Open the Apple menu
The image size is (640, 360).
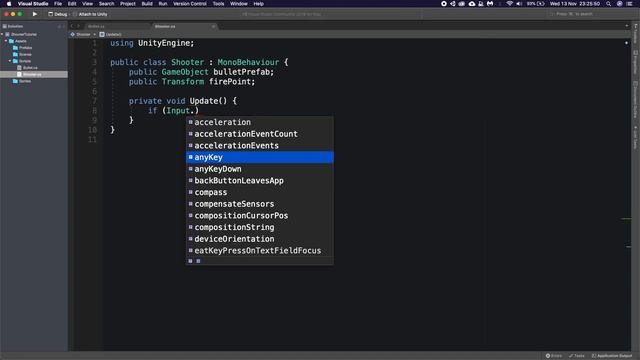pyautogui.click(x=9, y=4)
